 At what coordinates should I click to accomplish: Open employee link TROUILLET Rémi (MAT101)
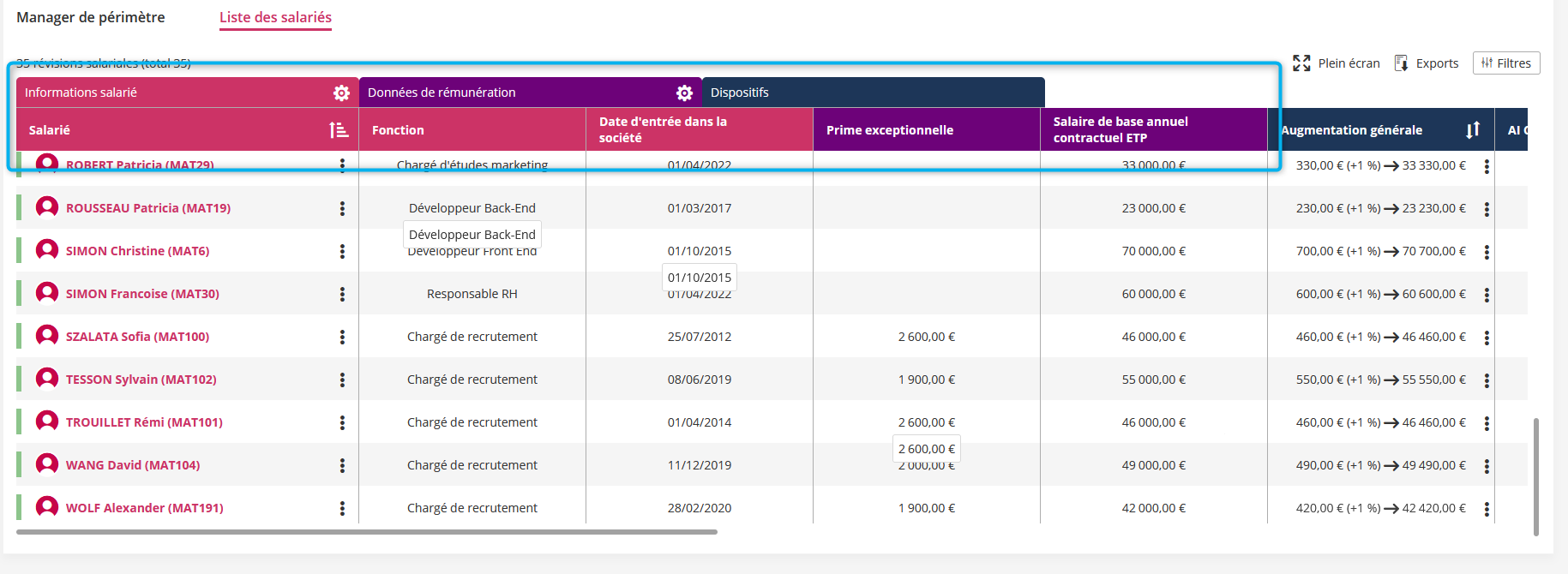(x=144, y=422)
